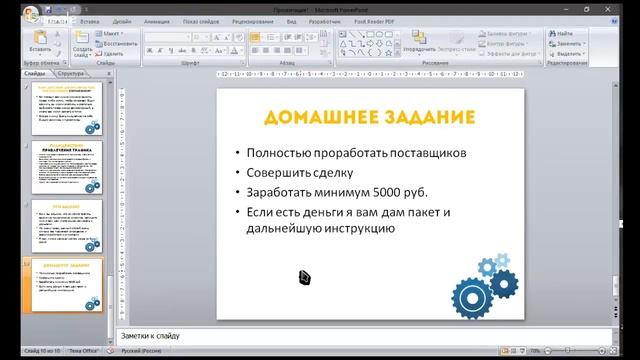
Task: Open the Показ слайдов ribbon tab
Action: [201, 22]
